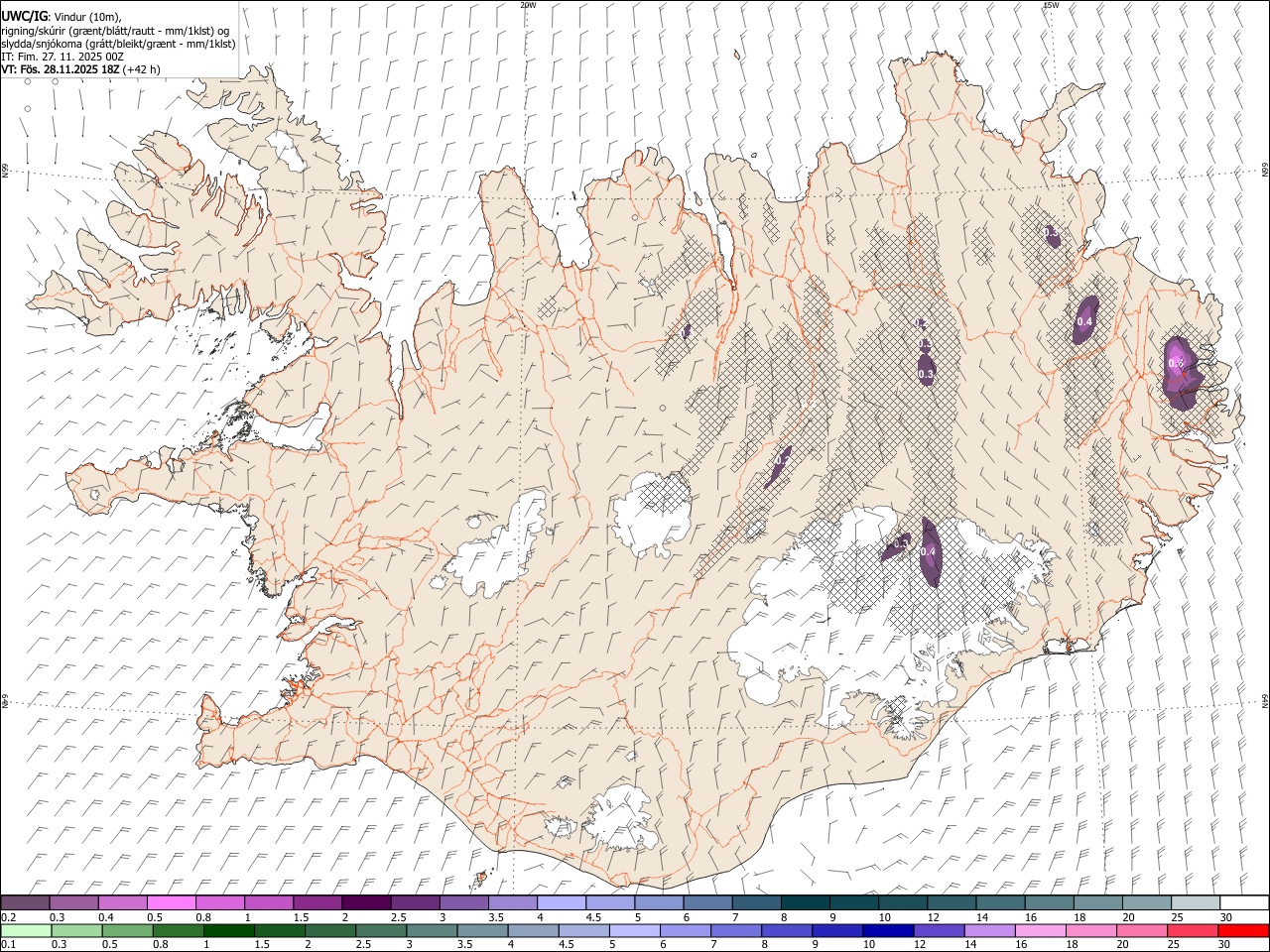Viewport: 1270px width, 952px height.
Task: Pick the white swatch ending the top legend row
Action: [x=1244, y=902]
